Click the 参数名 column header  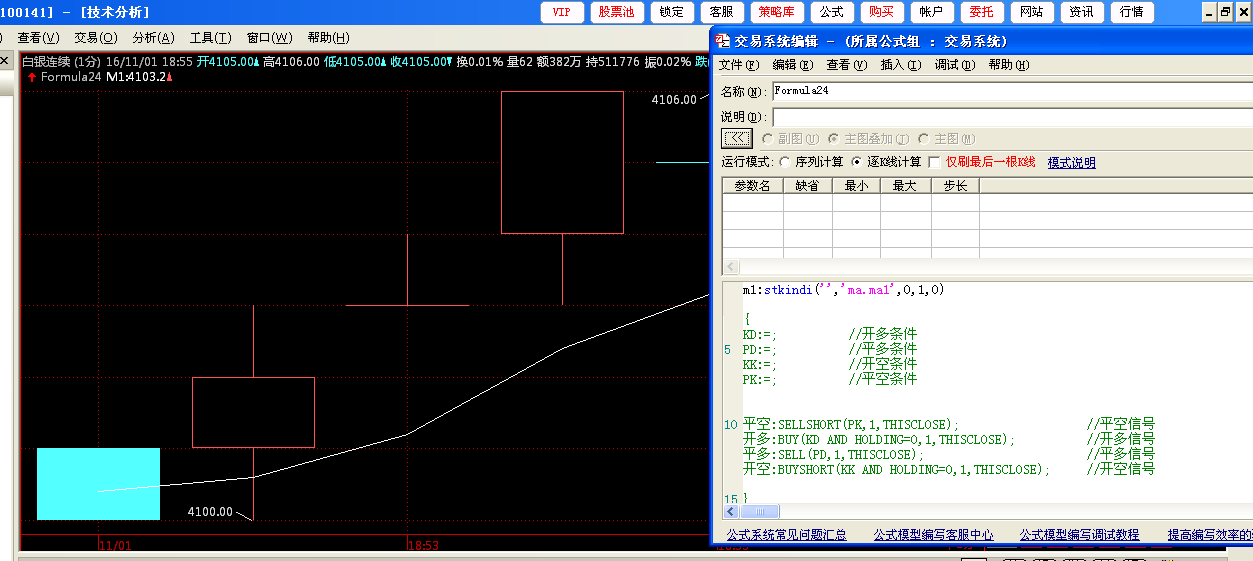tap(752, 186)
